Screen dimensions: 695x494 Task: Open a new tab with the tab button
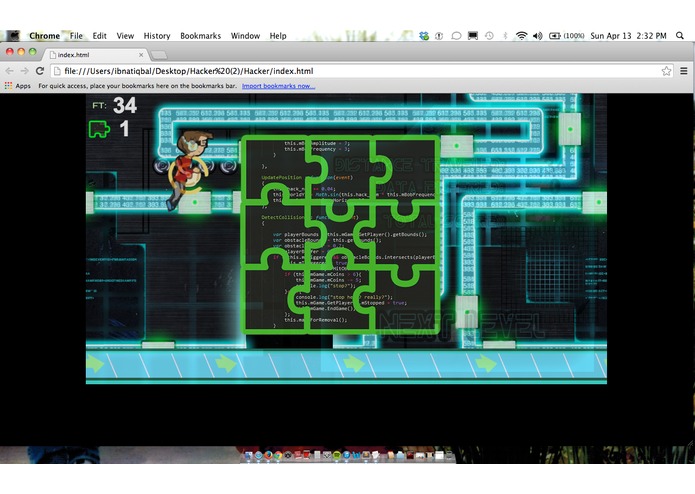point(159,55)
